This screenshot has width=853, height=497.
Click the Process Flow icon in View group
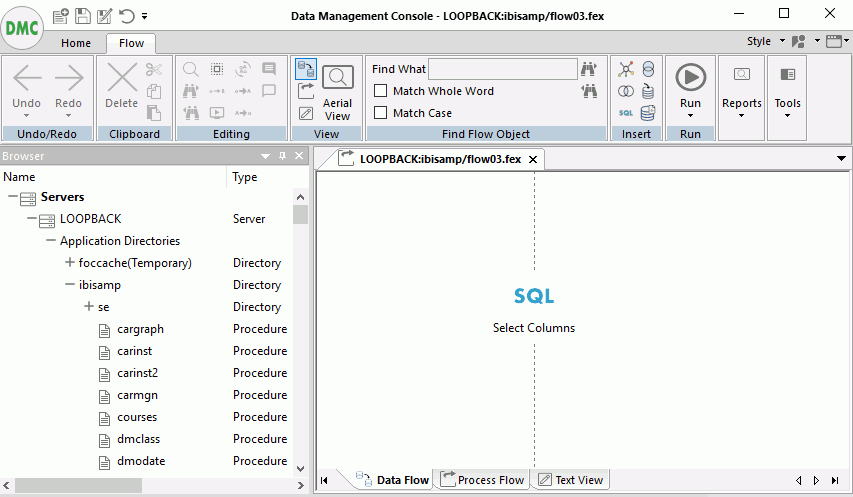[x=306, y=91]
